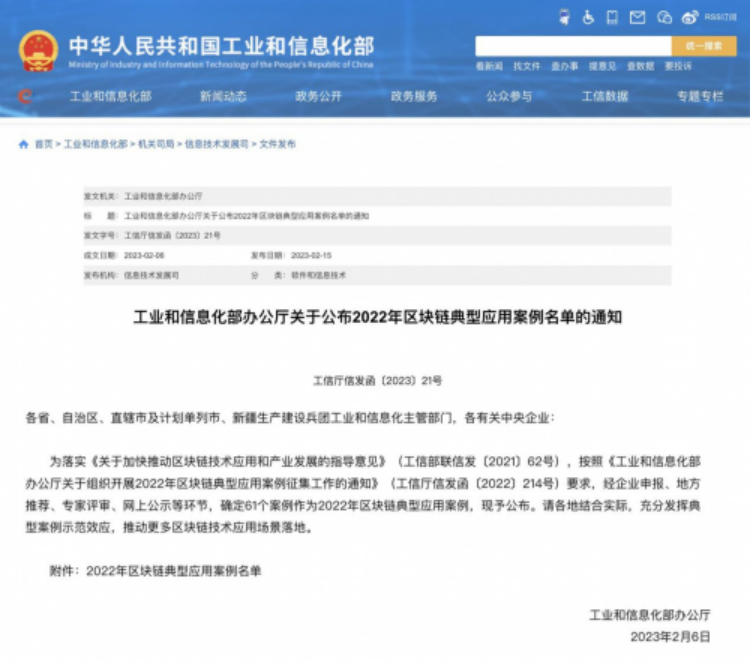Click the 统一搜索 search button

(x=704, y=46)
